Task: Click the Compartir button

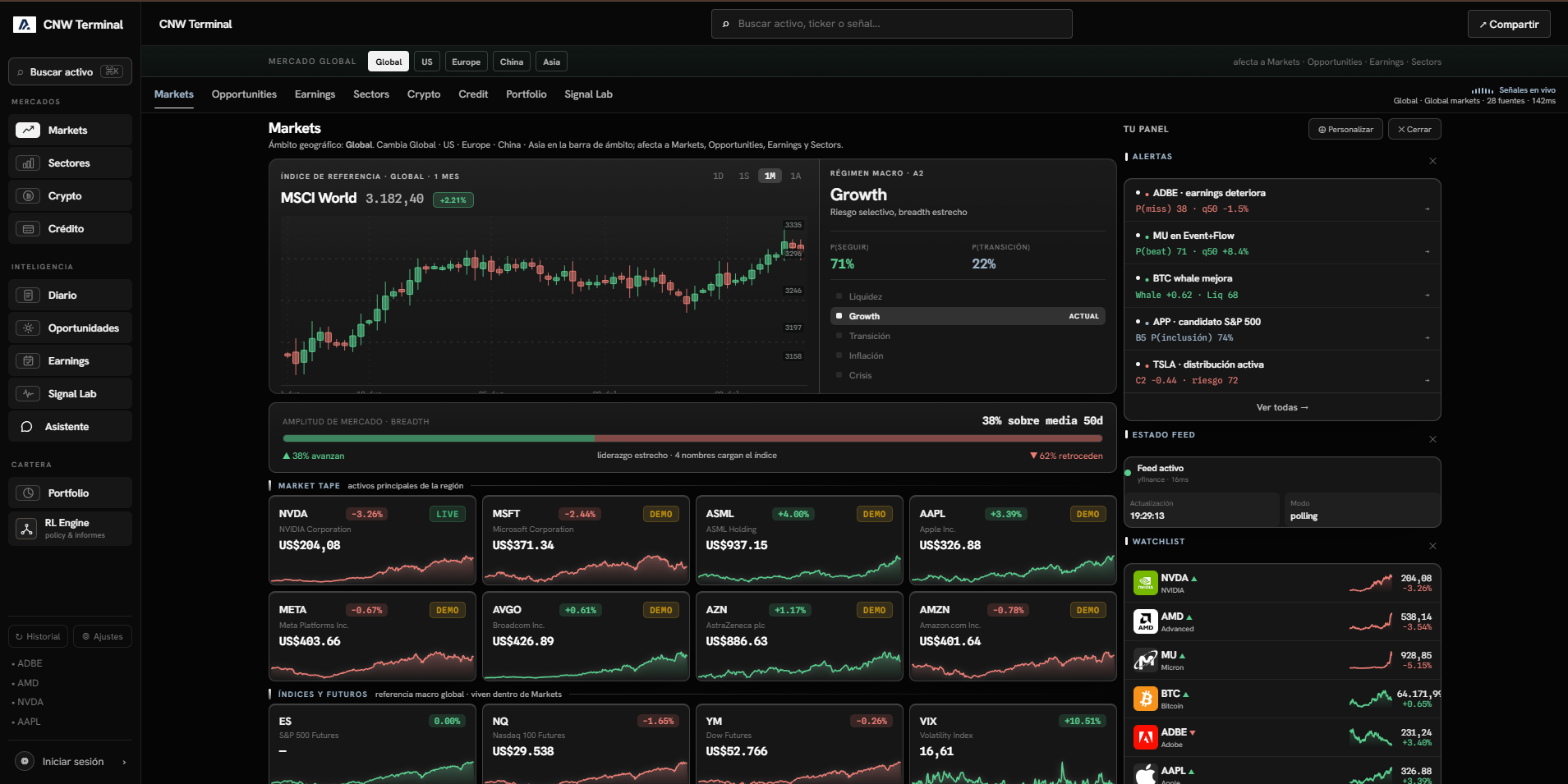Action: tap(1509, 24)
